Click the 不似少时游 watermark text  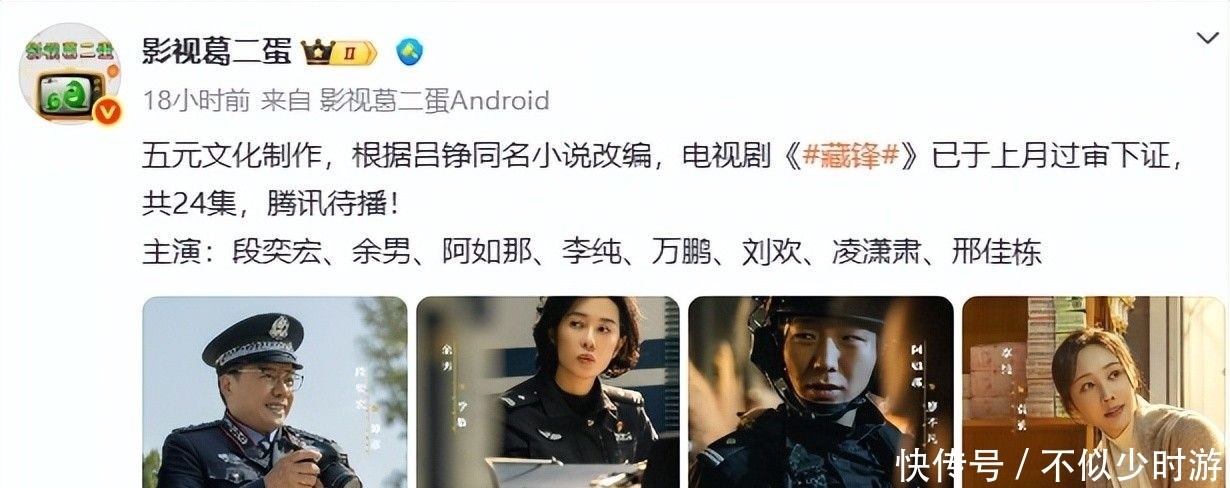tap(1131, 465)
